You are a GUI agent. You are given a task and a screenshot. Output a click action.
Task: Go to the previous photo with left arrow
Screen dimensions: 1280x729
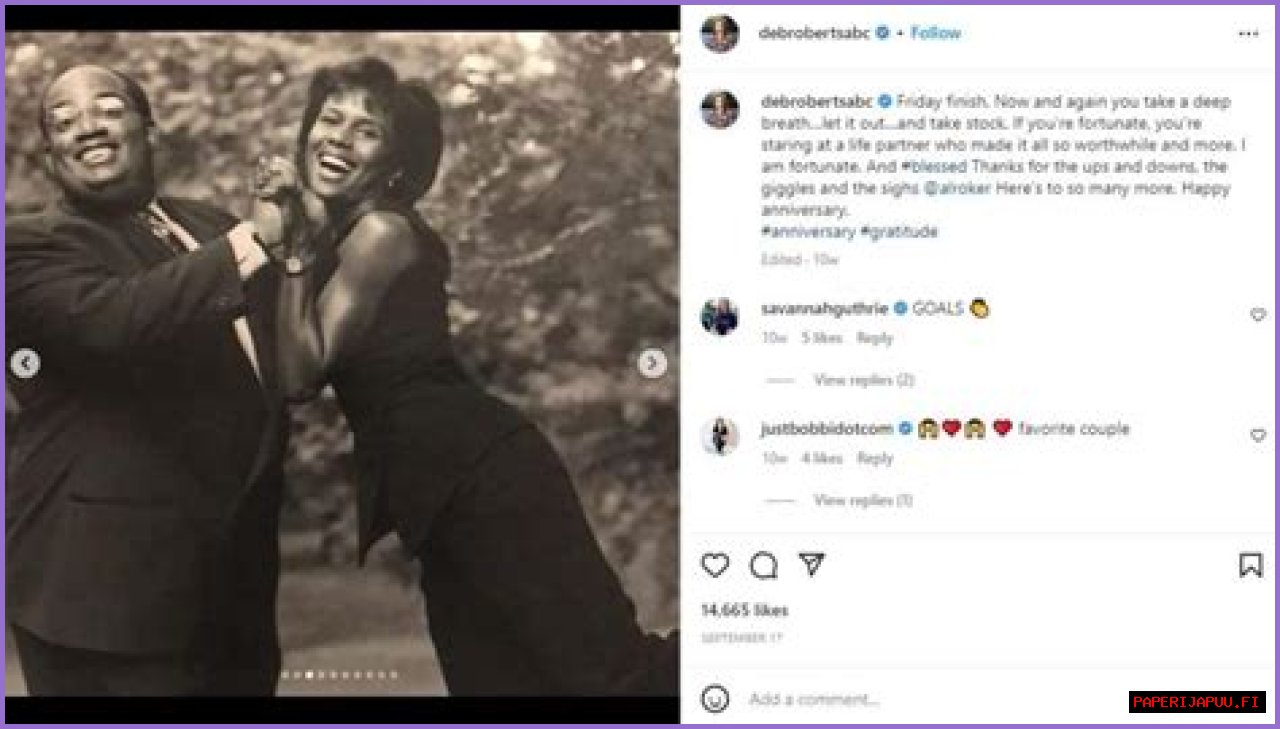[x=25, y=364]
